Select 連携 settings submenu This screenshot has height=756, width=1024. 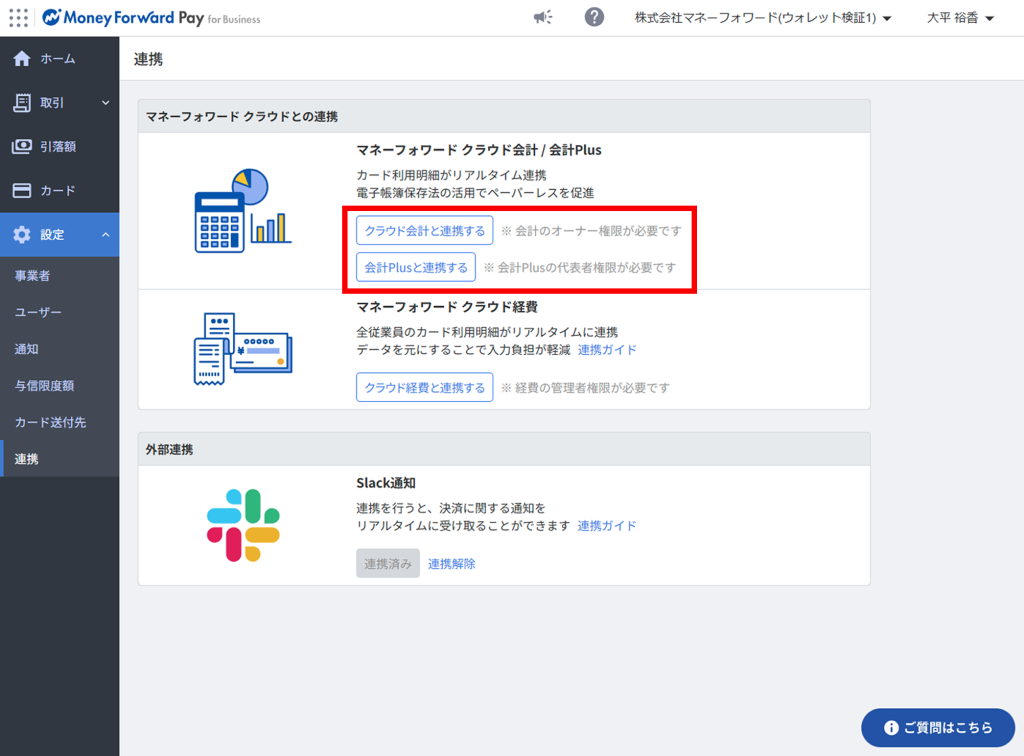(59, 458)
